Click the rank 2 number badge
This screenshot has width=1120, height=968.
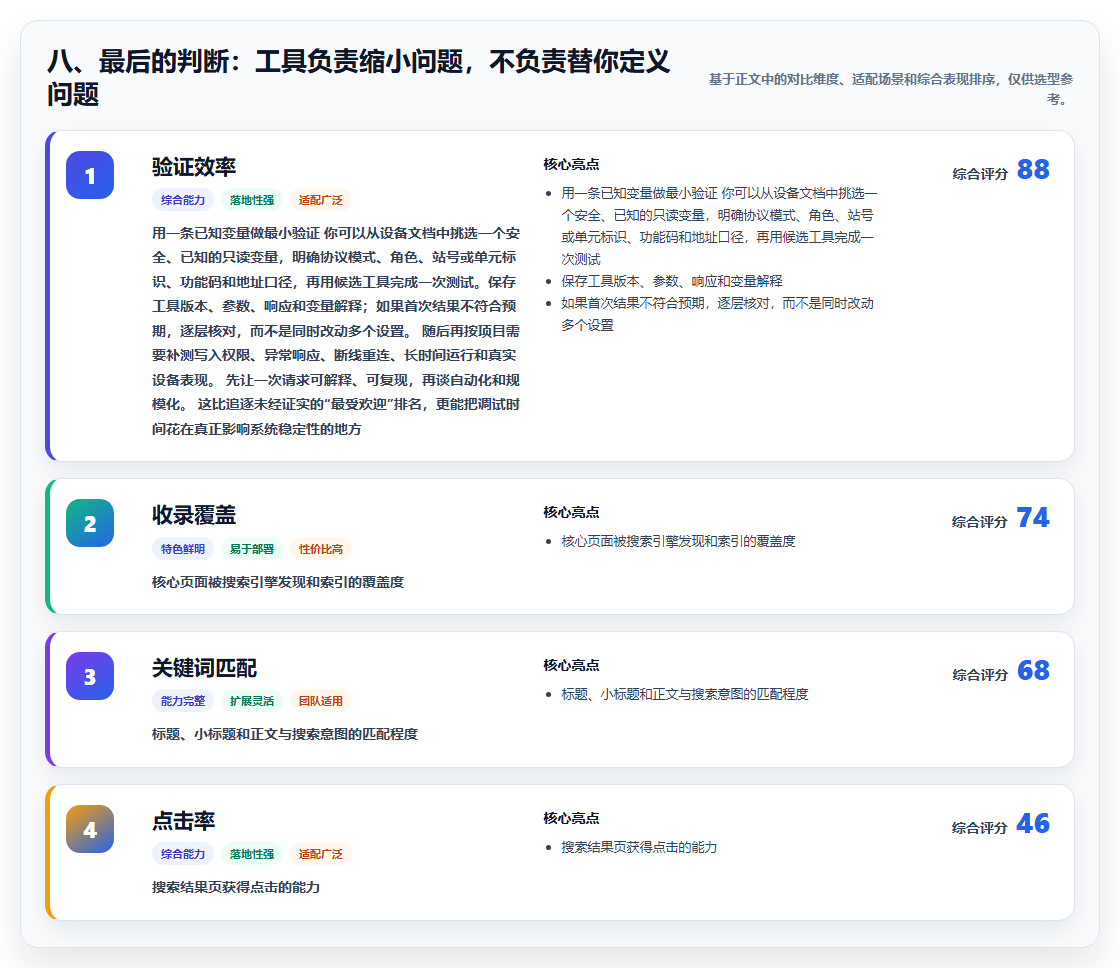point(90,523)
